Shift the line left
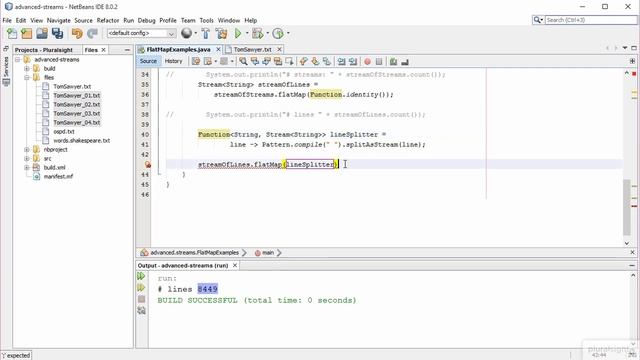The image size is (640, 360). [x=341, y=61]
